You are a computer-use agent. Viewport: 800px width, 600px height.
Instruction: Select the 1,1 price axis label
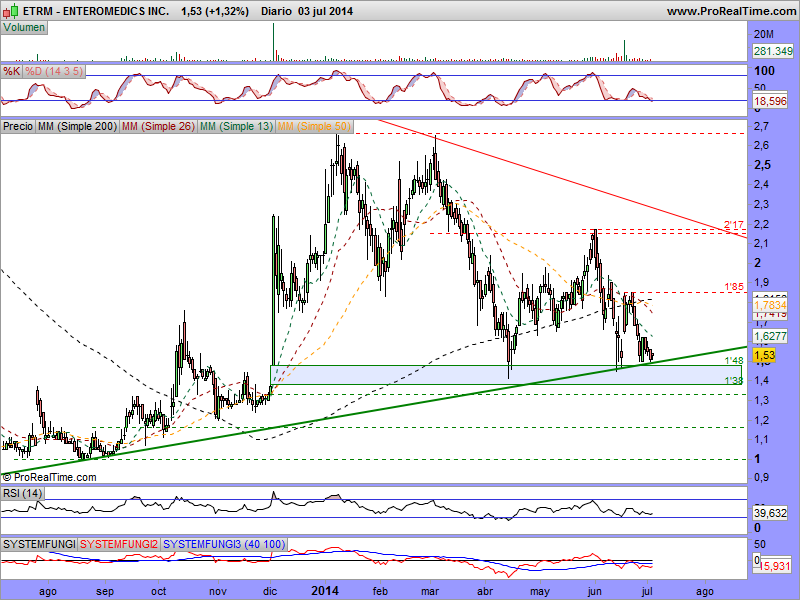(761, 439)
